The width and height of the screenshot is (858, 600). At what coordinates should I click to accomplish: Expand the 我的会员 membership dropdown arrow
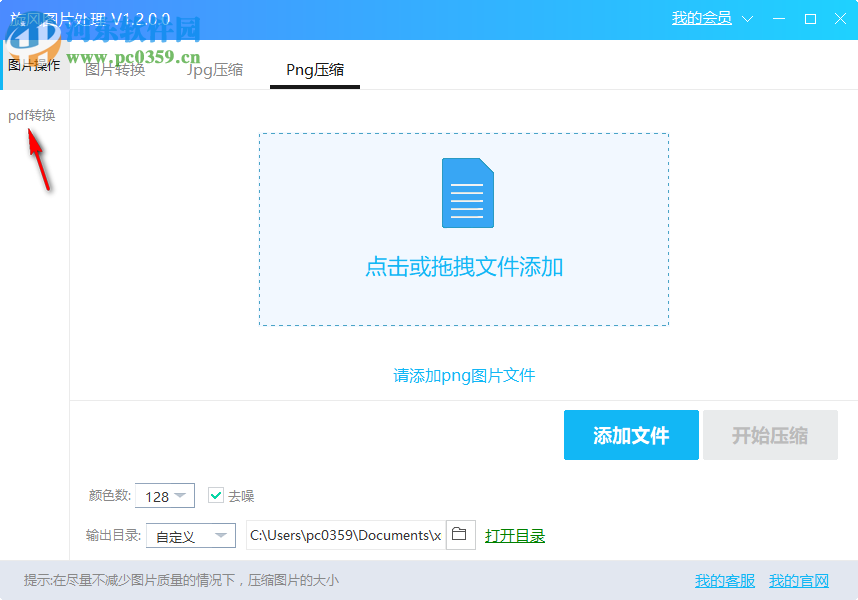[747, 18]
